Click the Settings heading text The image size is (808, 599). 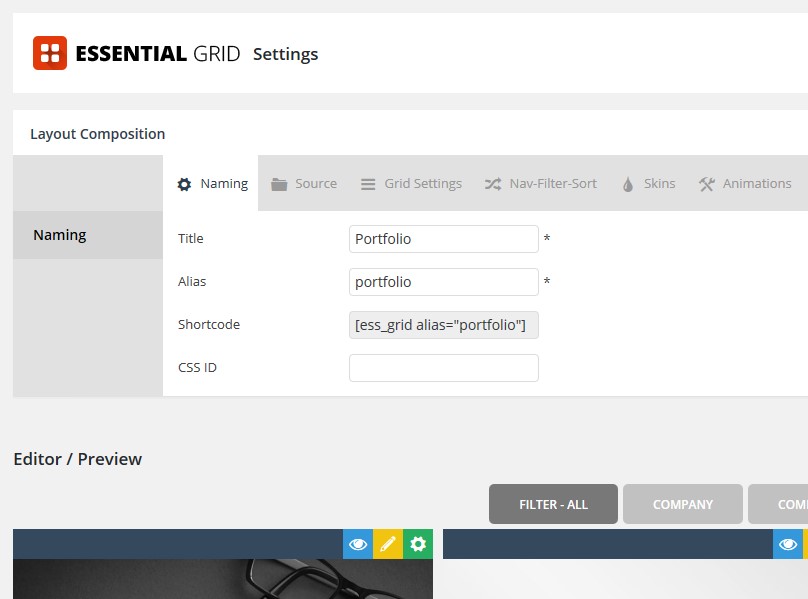coord(285,54)
